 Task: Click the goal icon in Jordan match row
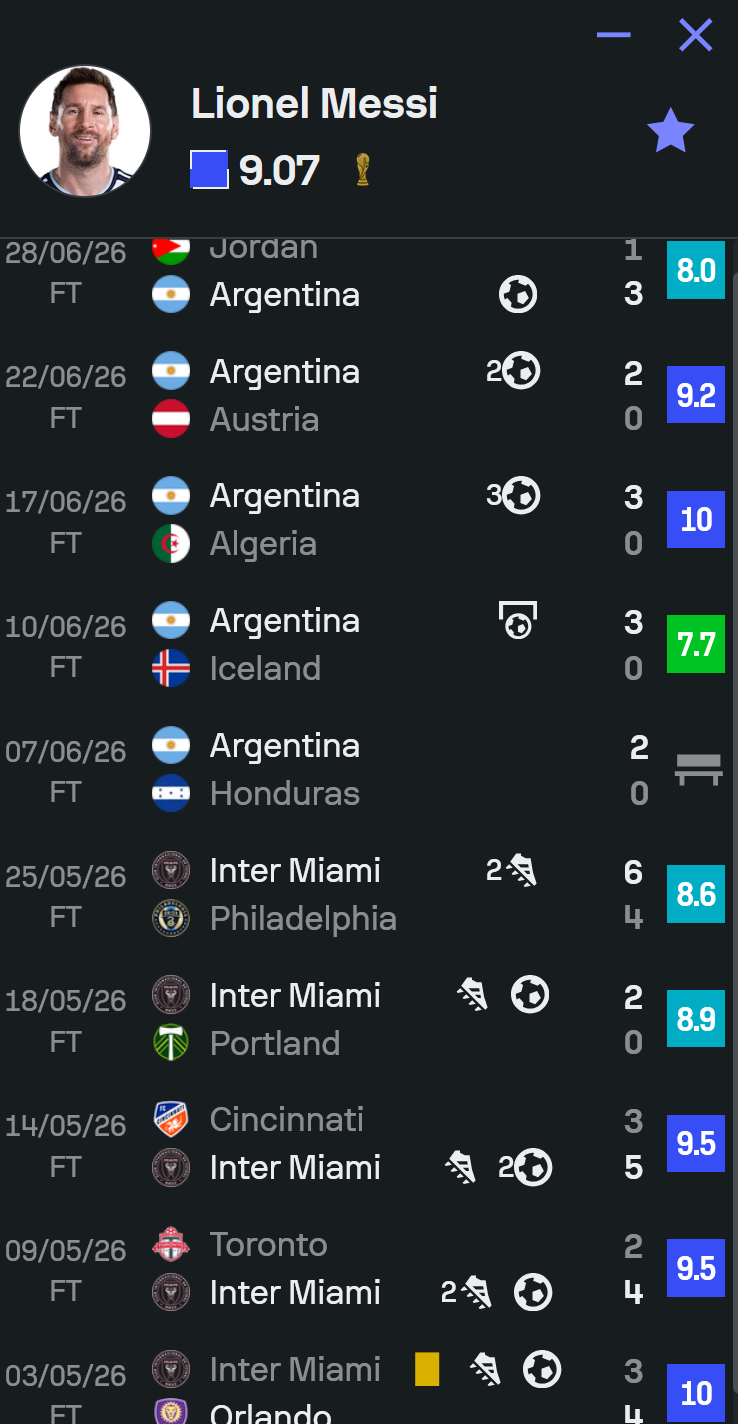pyautogui.click(x=518, y=294)
